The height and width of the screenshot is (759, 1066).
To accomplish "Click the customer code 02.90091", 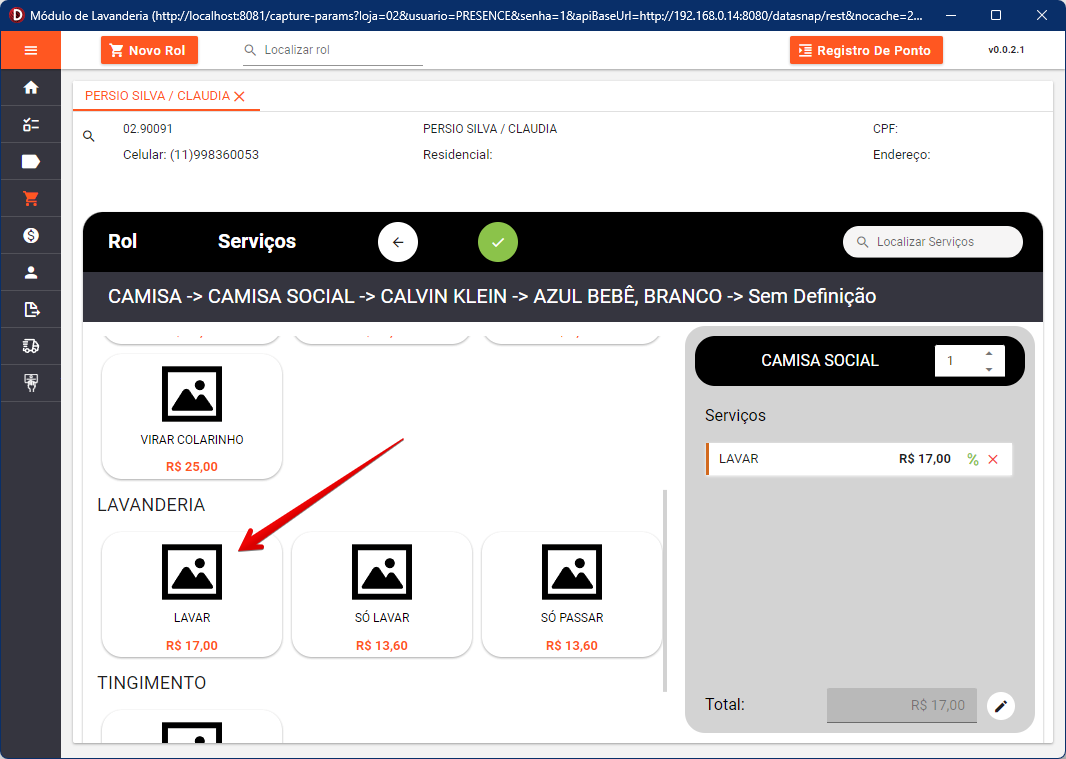I will [x=148, y=129].
